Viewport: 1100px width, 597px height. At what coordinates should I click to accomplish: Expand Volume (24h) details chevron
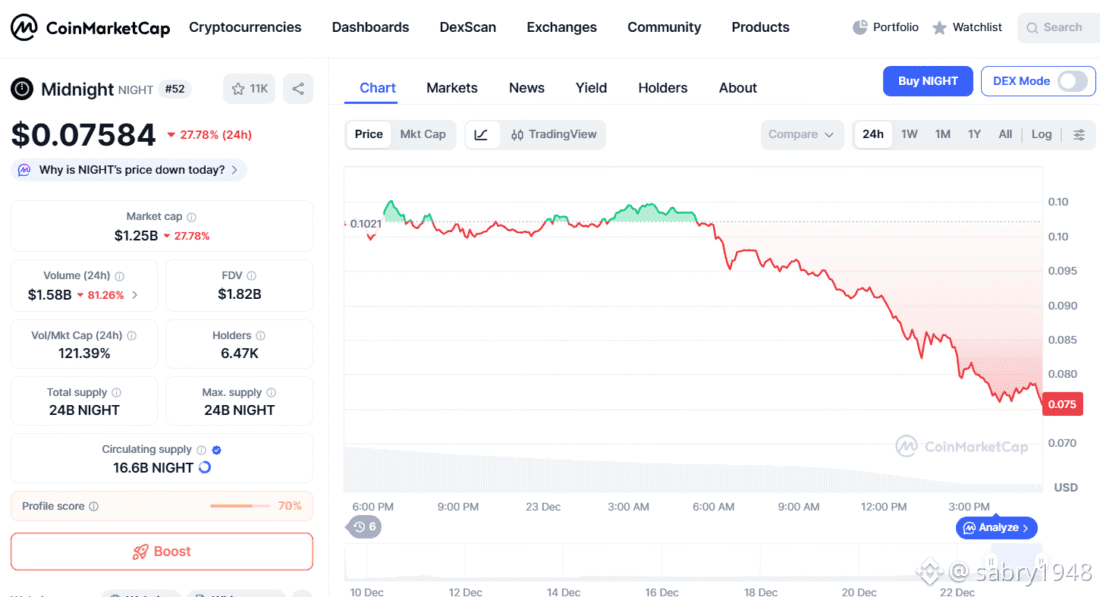[135, 295]
